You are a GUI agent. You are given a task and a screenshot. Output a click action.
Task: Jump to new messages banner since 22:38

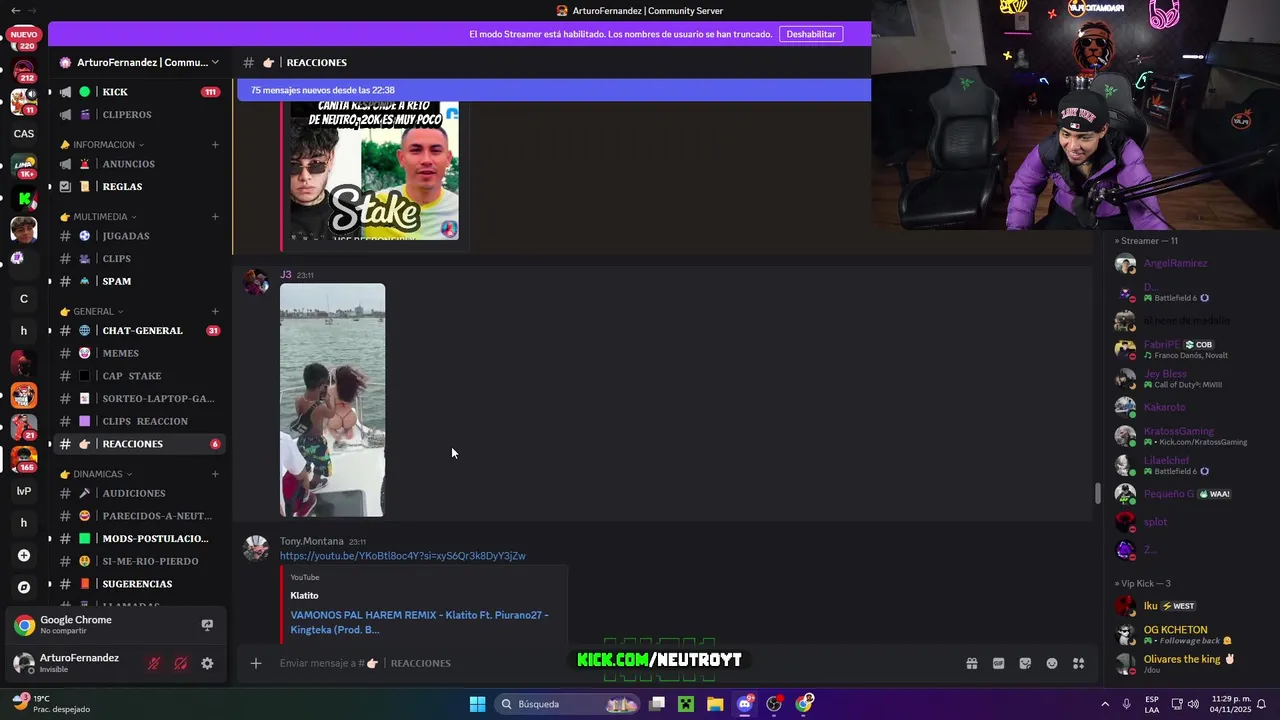[x=554, y=90]
